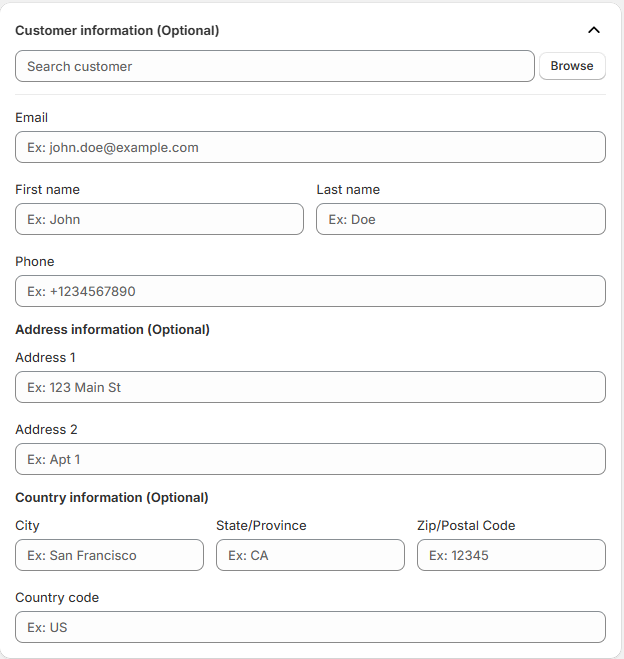The image size is (624, 659).
Task: Click the Zip/Postal Code label text
Action: click(x=466, y=525)
